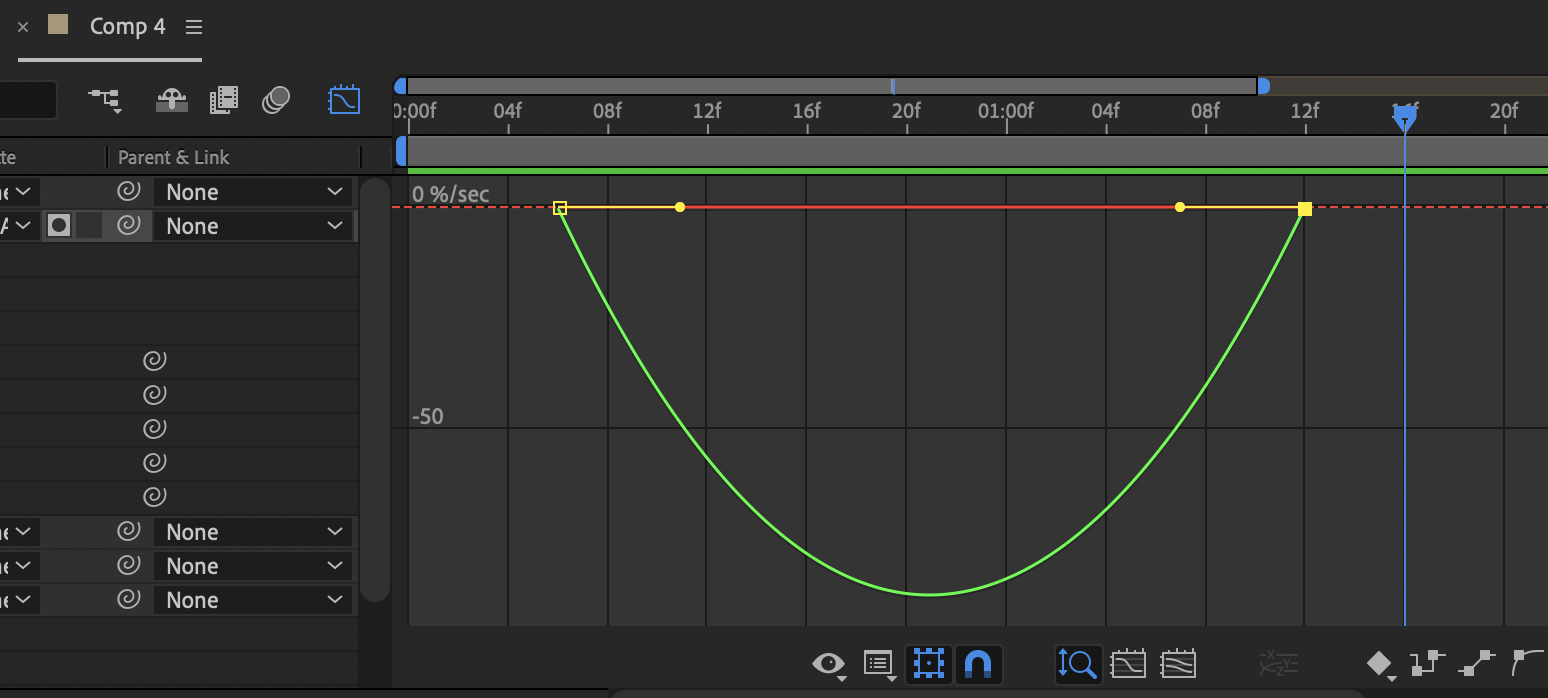Enable Frame Blending for the composition
The width and height of the screenshot is (1548, 698).
coord(224,100)
